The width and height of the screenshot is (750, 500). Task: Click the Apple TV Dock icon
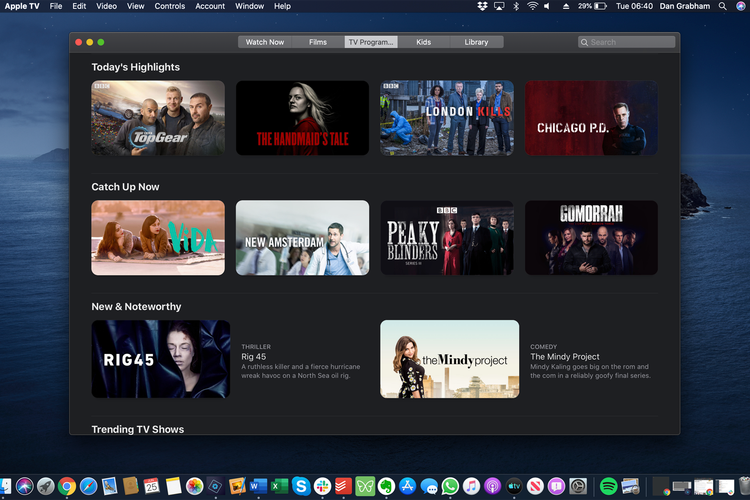tap(514, 487)
